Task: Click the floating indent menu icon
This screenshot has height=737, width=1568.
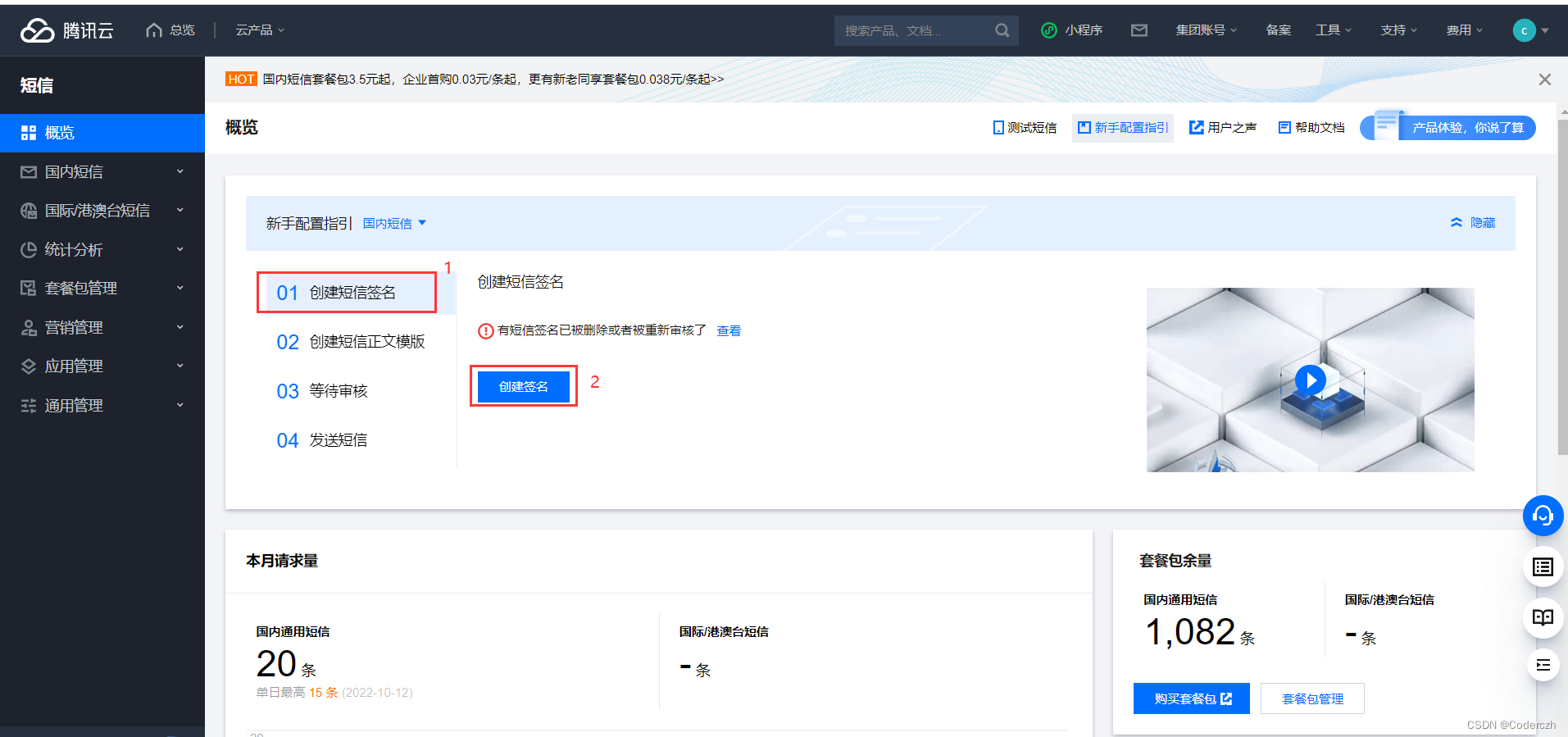Action: 1543,665
